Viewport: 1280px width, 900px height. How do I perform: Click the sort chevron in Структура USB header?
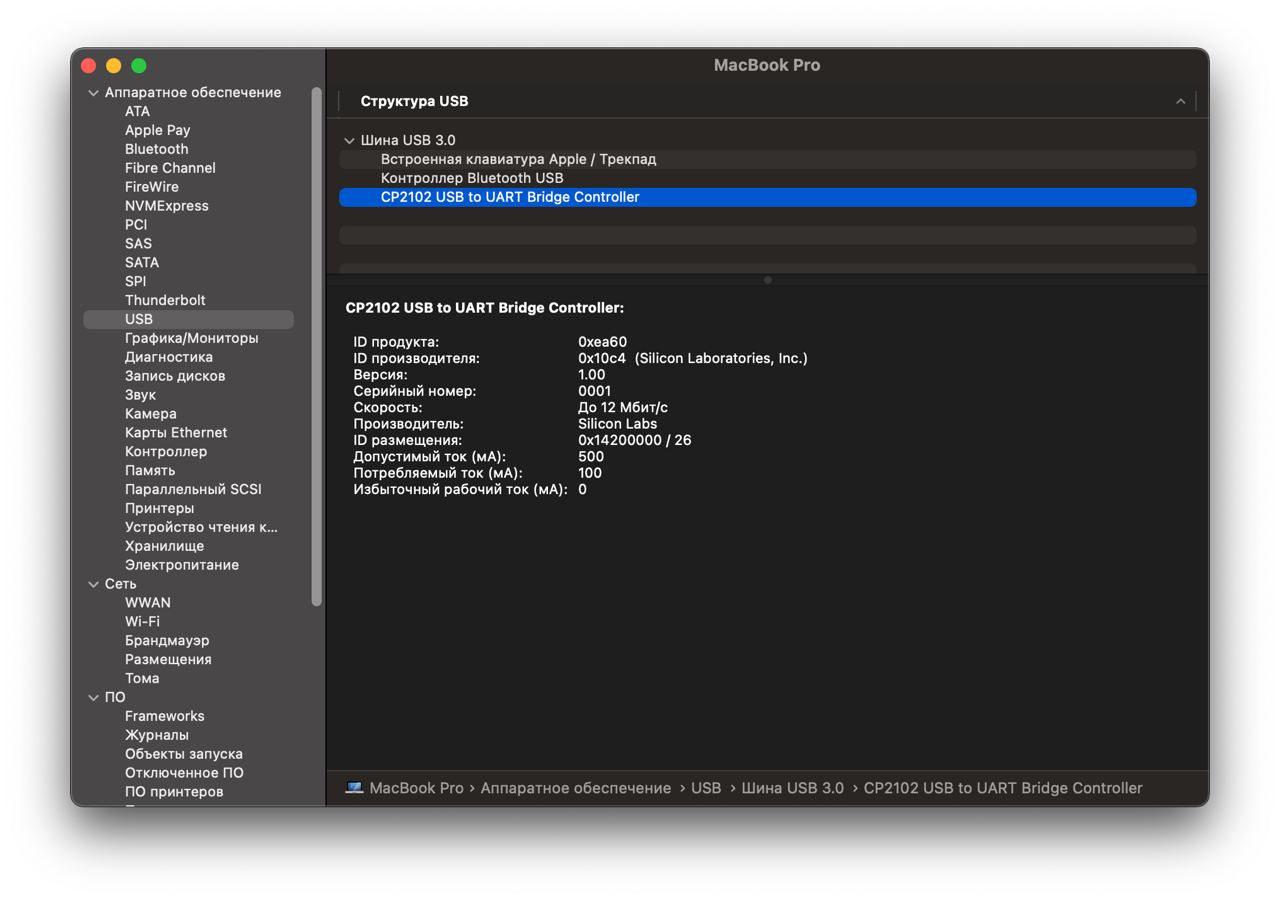point(1180,101)
